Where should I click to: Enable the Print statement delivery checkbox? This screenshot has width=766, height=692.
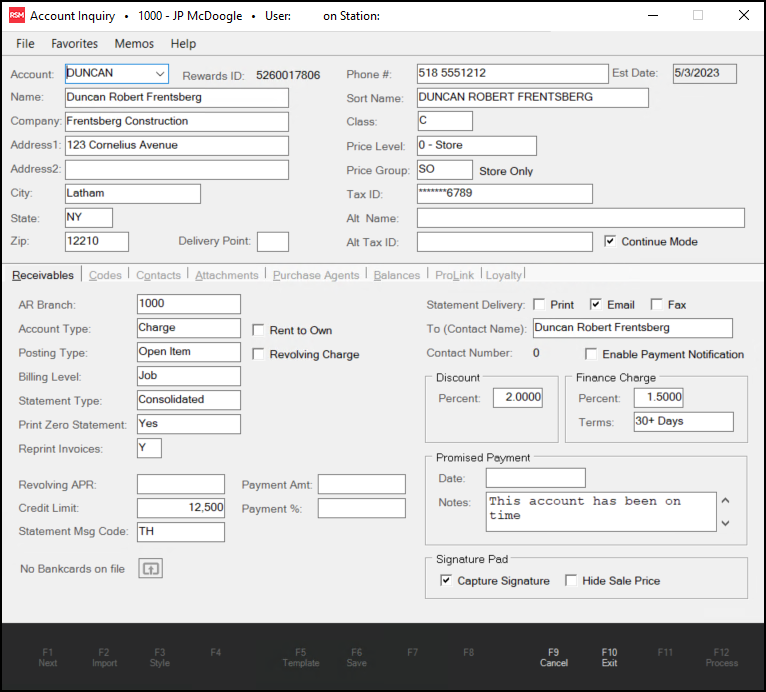(x=540, y=305)
